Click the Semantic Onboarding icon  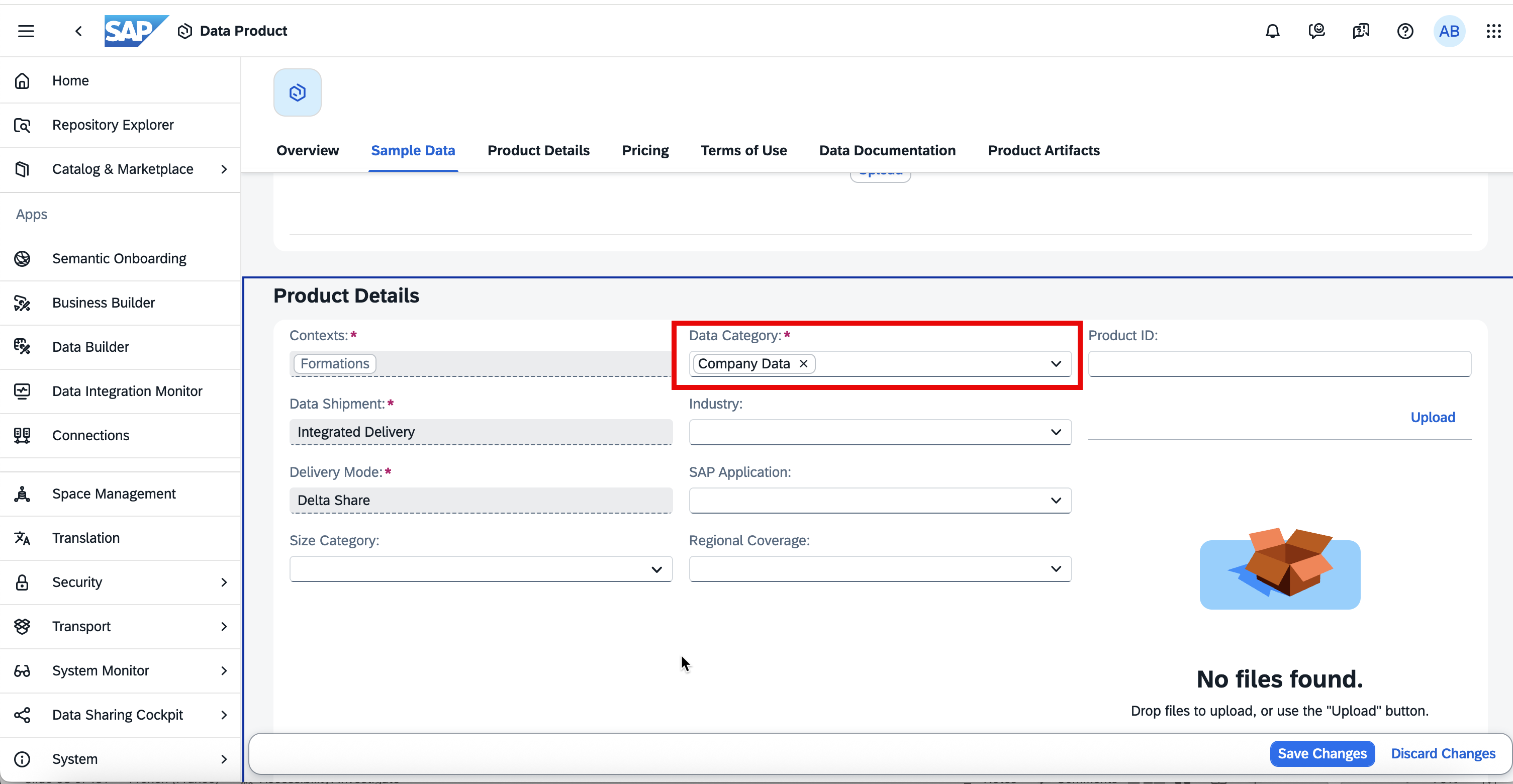[x=22, y=258]
